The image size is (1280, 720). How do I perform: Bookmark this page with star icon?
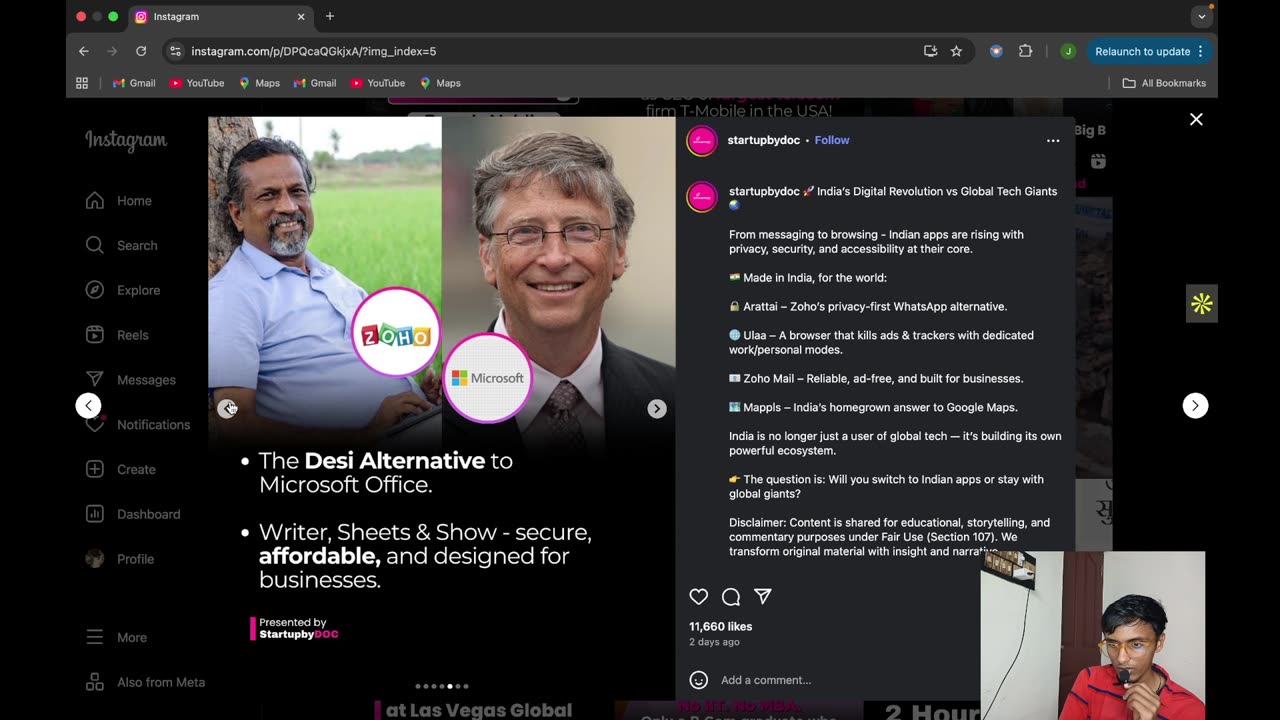956,51
